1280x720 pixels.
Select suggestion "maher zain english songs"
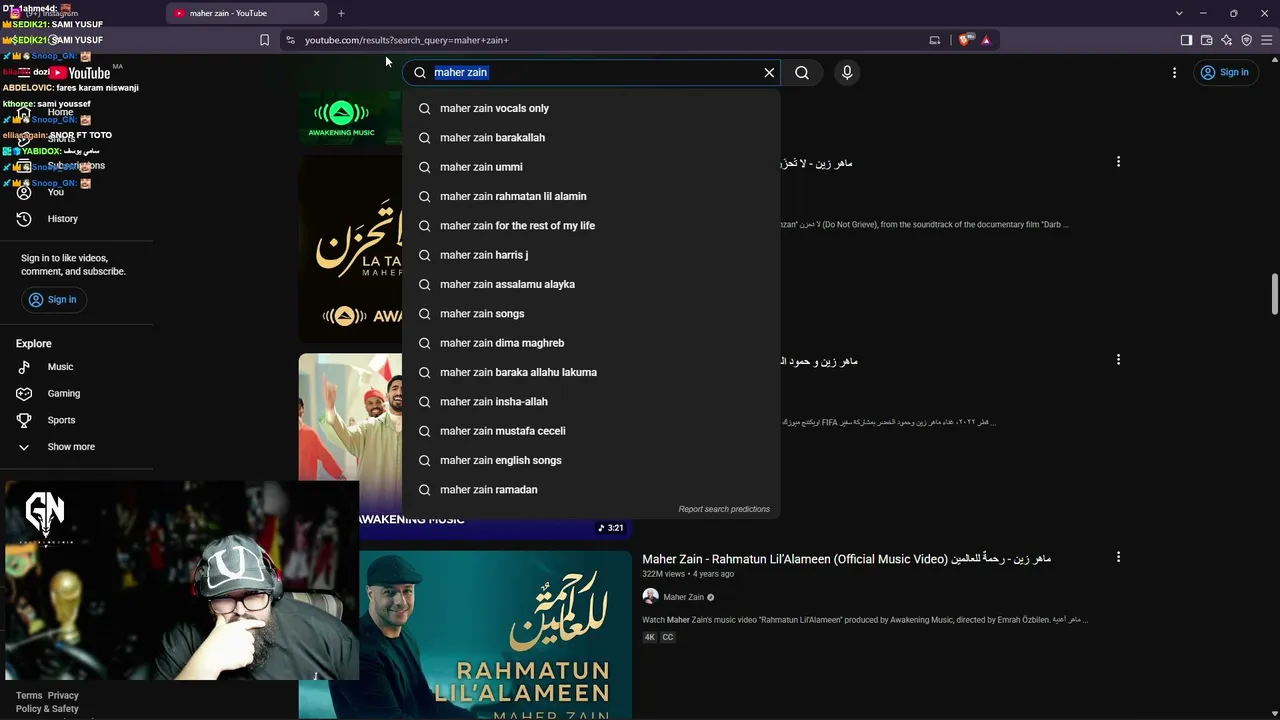click(x=591, y=460)
